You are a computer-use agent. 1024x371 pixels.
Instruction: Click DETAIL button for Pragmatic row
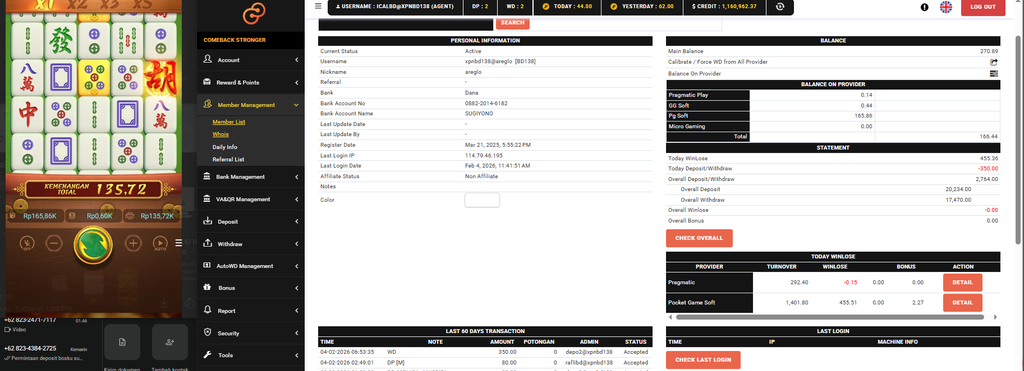pyautogui.click(x=962, y=282)
